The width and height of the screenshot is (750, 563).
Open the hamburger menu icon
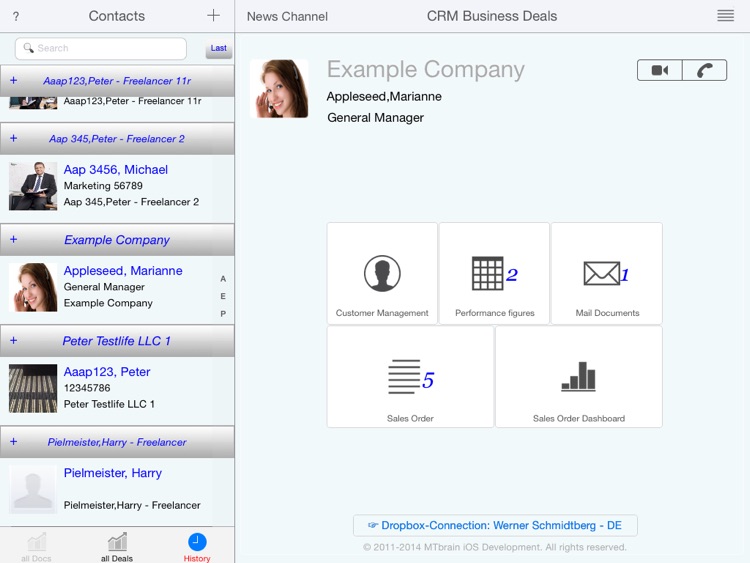coord(725,16)
